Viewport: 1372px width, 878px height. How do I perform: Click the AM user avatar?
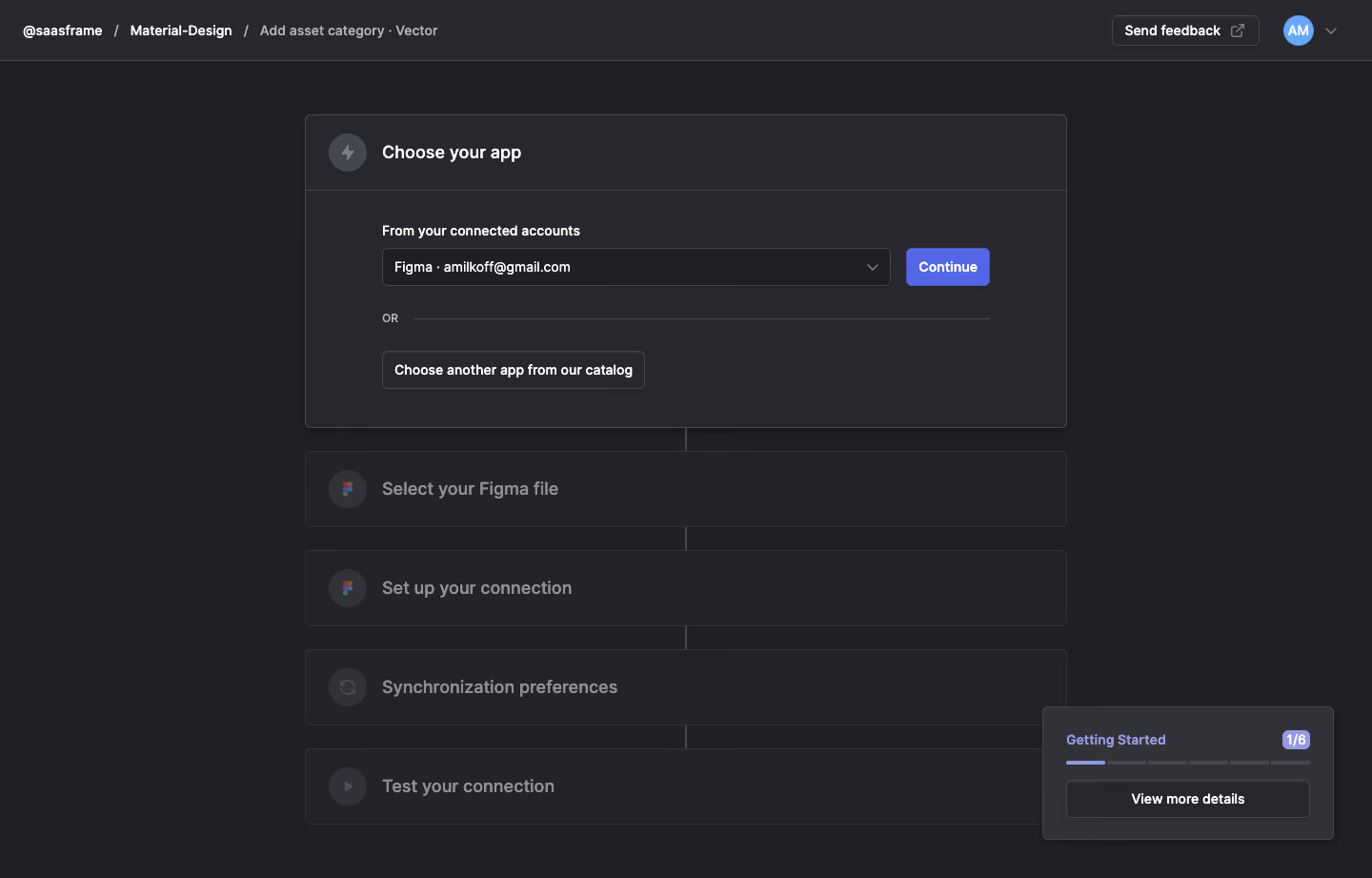click(x=1299, y=31)
